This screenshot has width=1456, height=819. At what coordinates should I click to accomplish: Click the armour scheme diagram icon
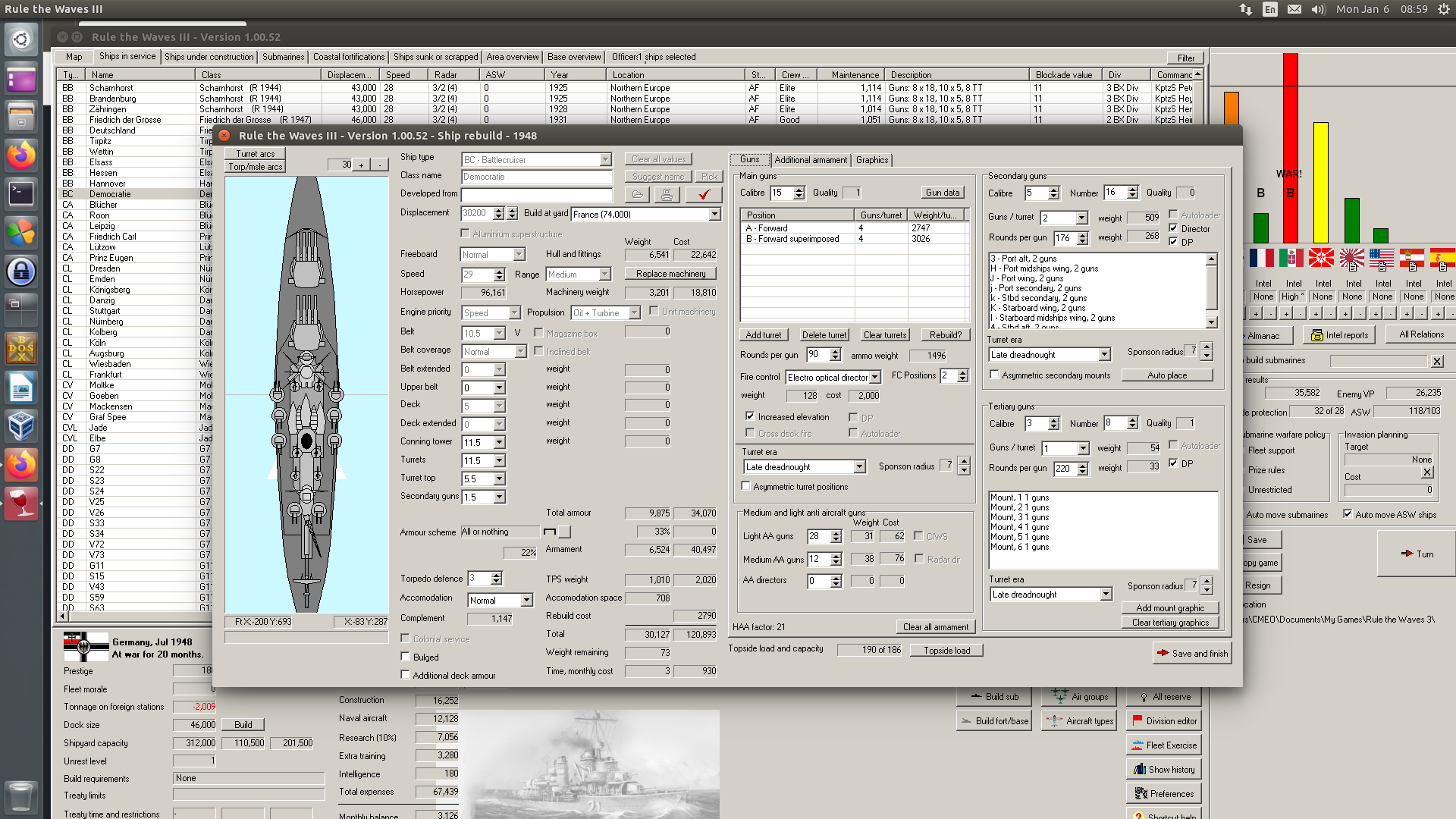[x=550, y=532]
